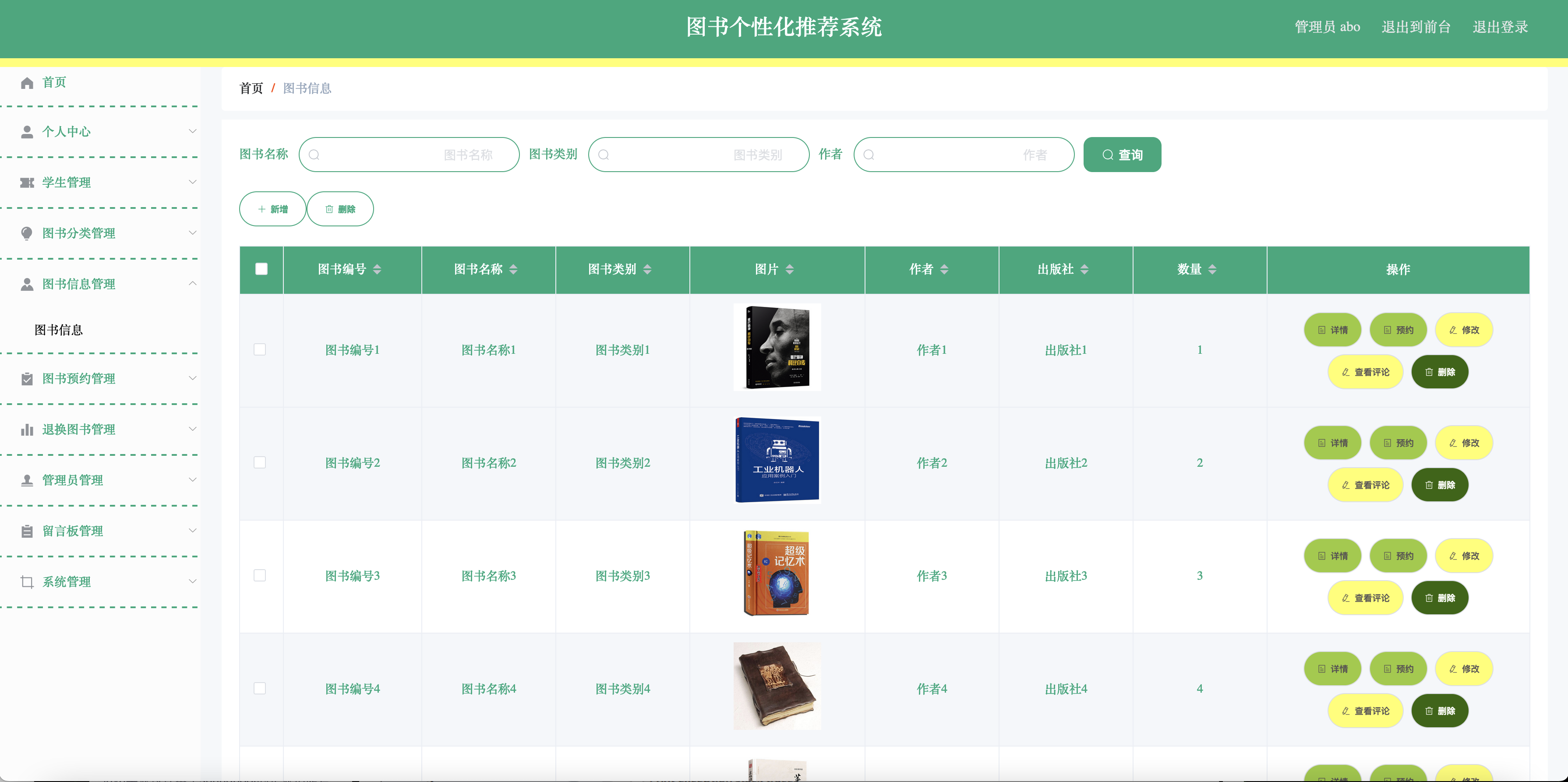Sort by 出版社 column arrows
Screen dimensions: 1568x782
coord(1085,270)
